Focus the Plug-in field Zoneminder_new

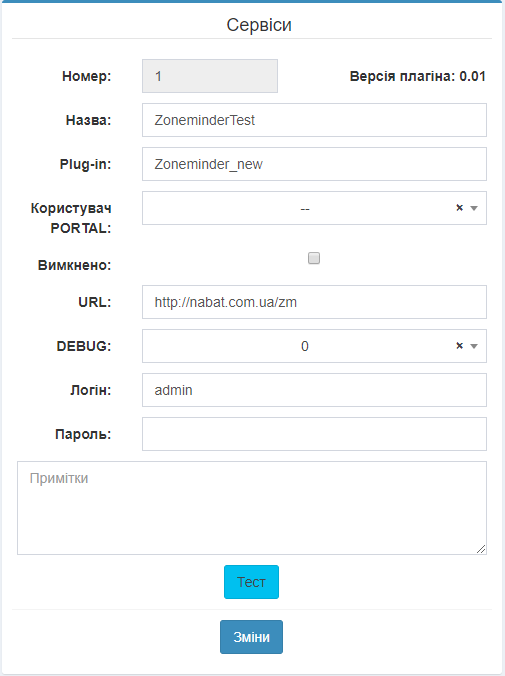tap(314, 164)
